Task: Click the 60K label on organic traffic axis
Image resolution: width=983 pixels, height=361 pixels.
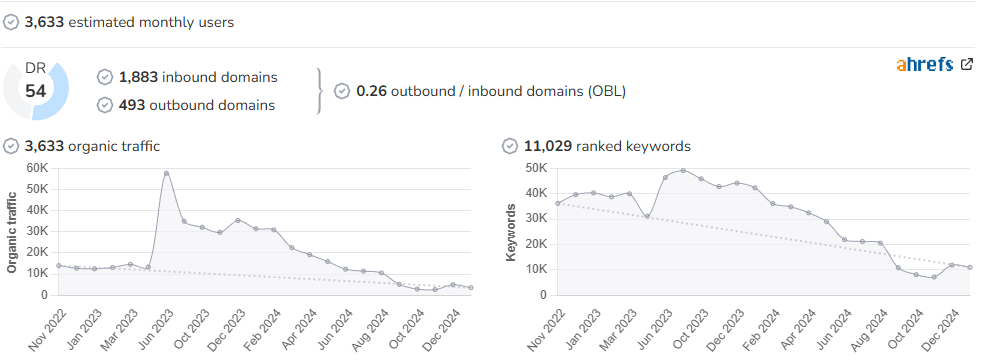Action: [36, 167]
